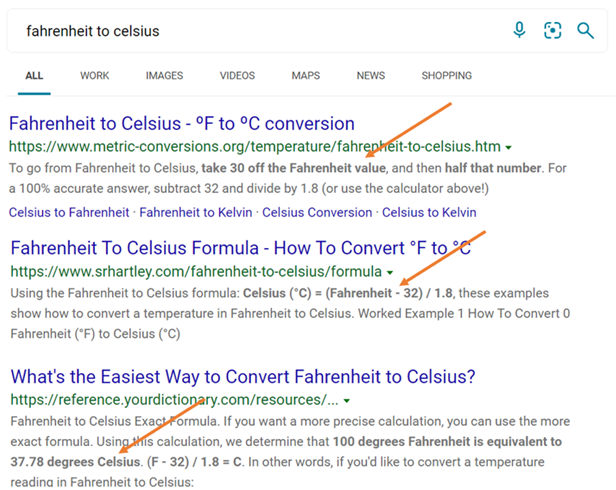Click the microphone voice search icon
Screen dimensions: 616x490
[x=519, y=30]
